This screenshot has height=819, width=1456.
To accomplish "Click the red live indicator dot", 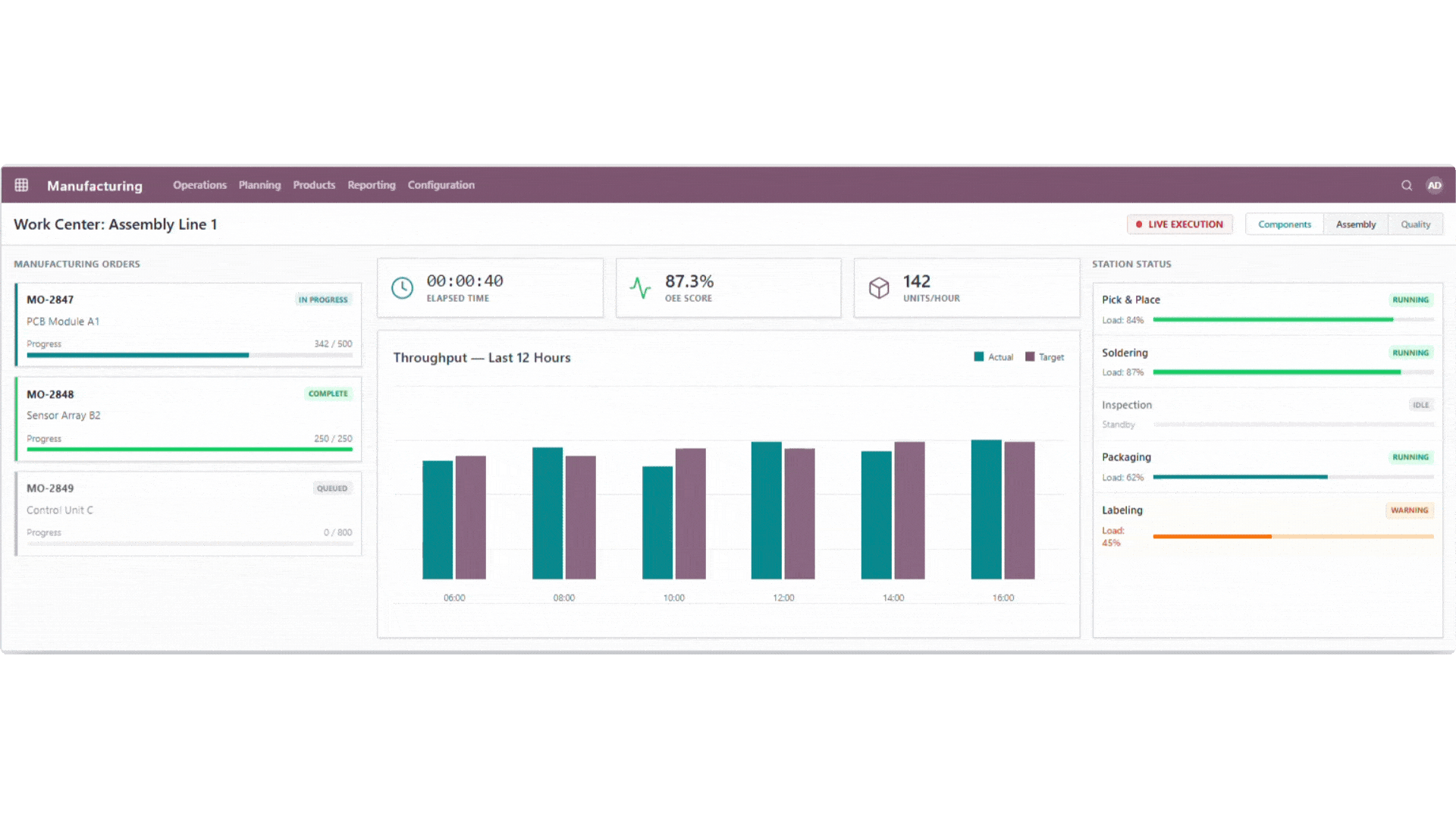I will point(1138,224).
